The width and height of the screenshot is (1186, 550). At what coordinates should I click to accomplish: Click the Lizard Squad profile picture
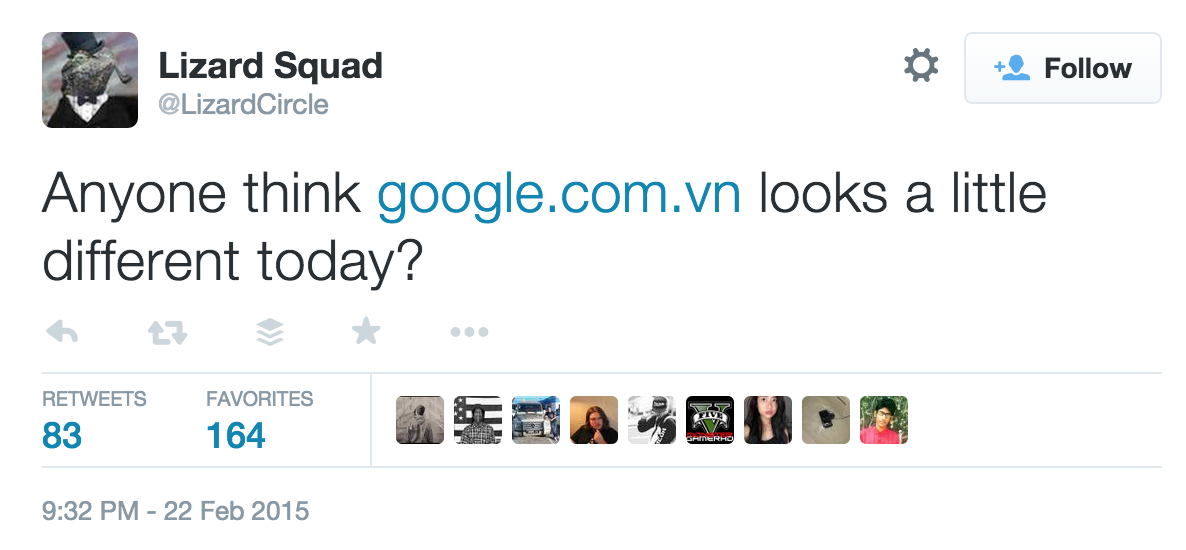pos(90,80)
